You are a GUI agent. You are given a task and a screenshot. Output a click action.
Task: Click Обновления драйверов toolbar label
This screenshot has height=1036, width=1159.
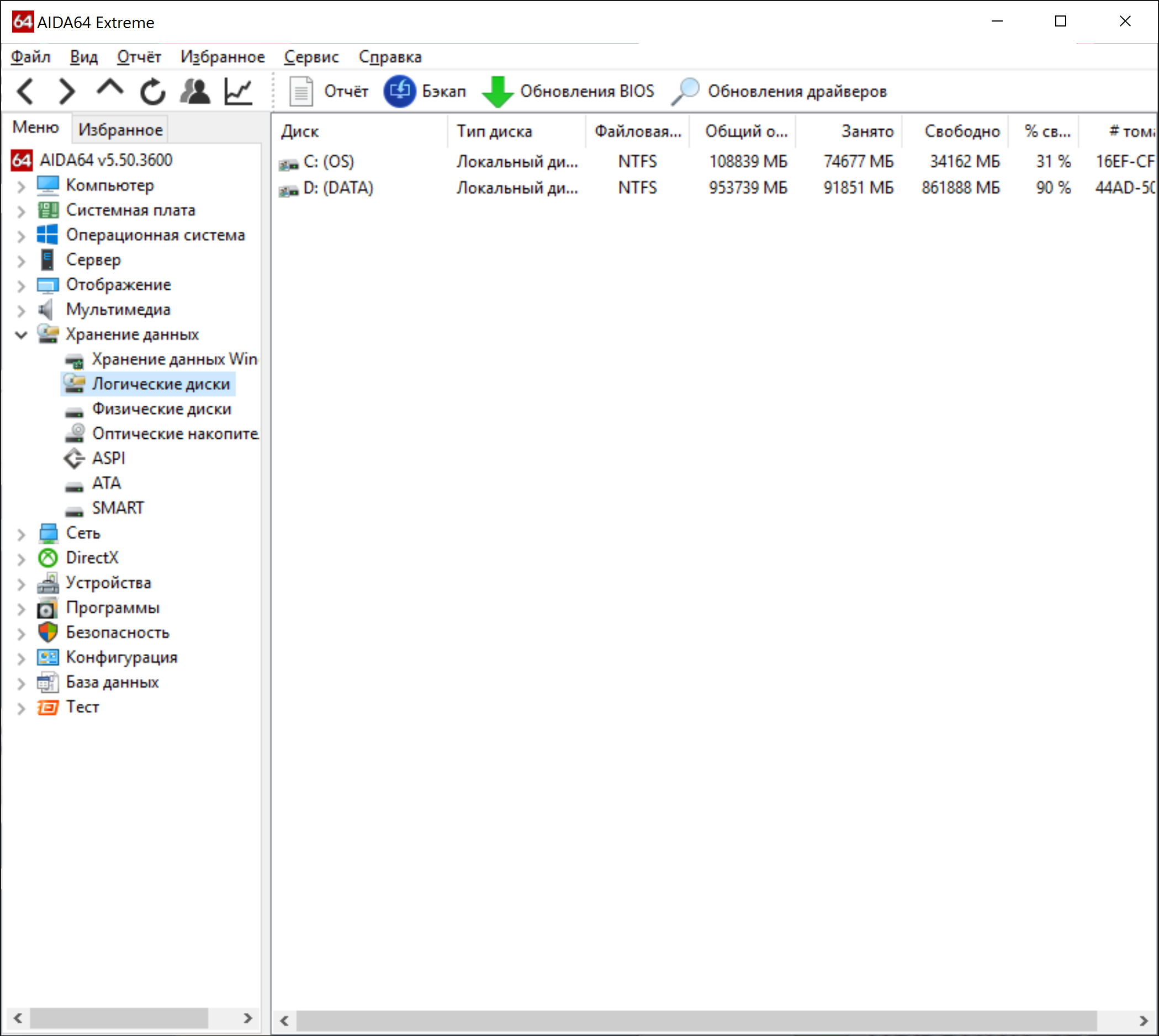(x=797, y=92)
